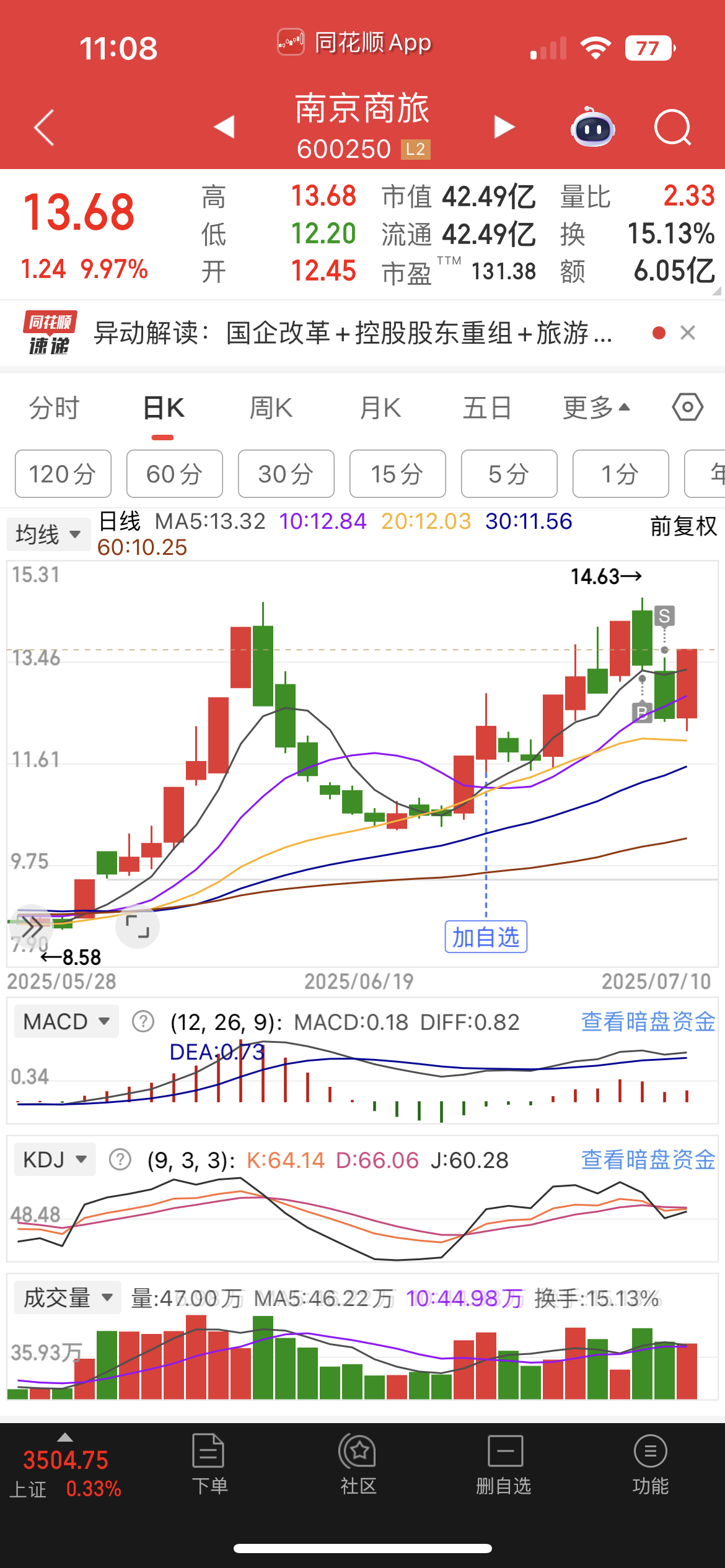The image size is (725, 1568).
Task: Open the 社区 community icon
Action: (x=358, y=1464)
